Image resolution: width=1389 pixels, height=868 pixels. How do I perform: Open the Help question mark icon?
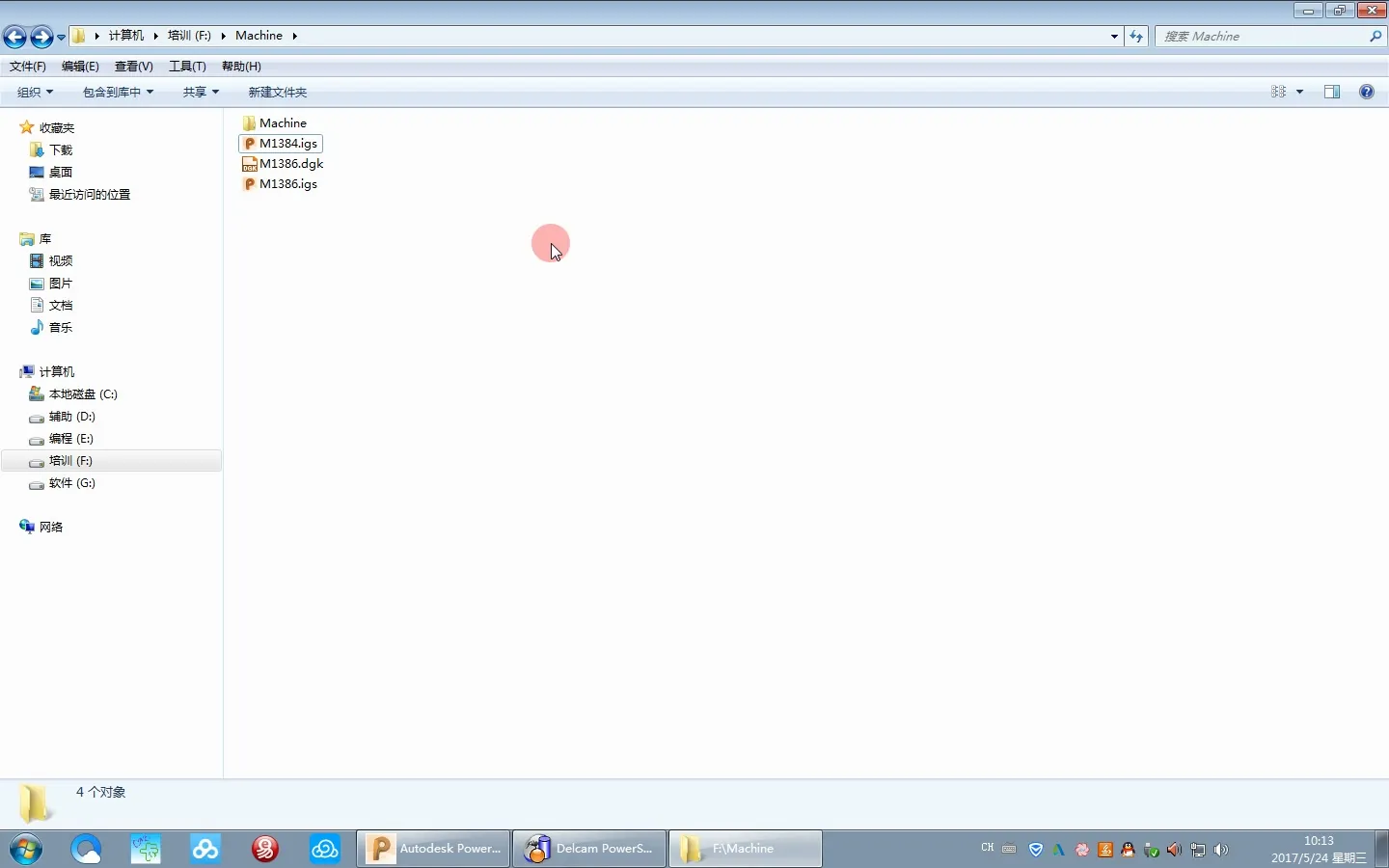click(1366, 92)
